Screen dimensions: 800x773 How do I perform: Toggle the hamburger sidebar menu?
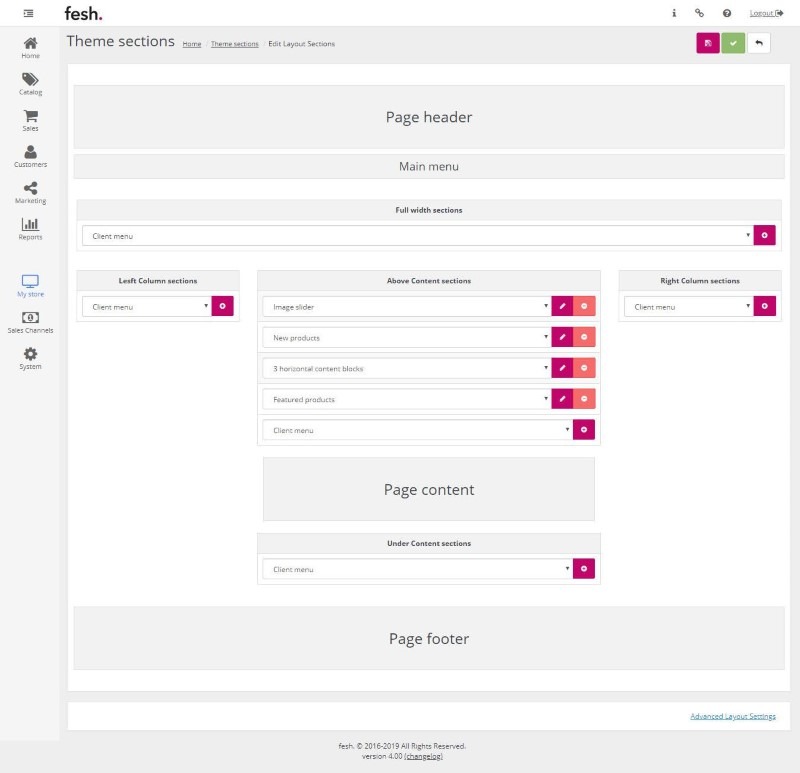(x=29, y=13)
